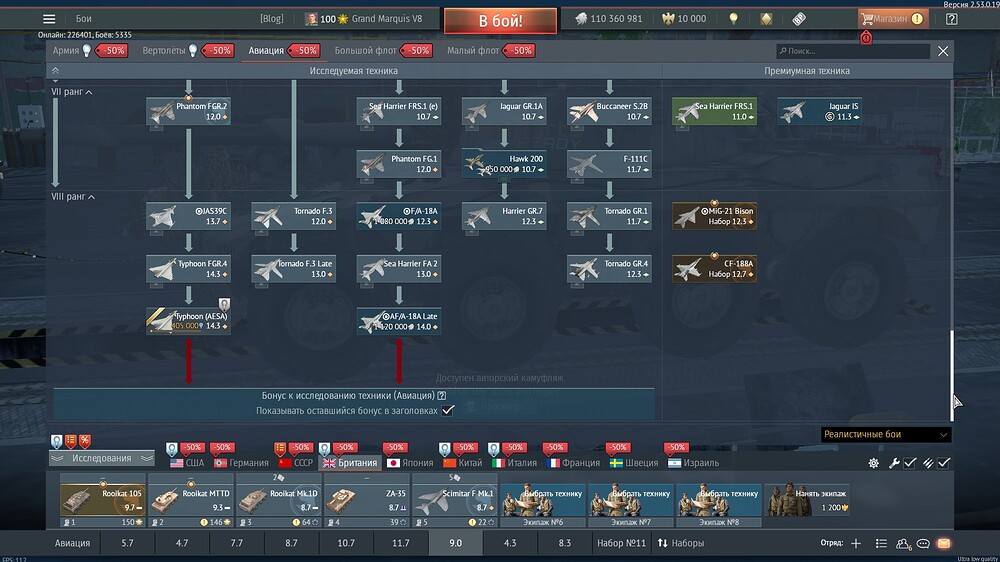Select the Большой флот tab
The width and height of the screenshot is (1000, 562).
368,50
